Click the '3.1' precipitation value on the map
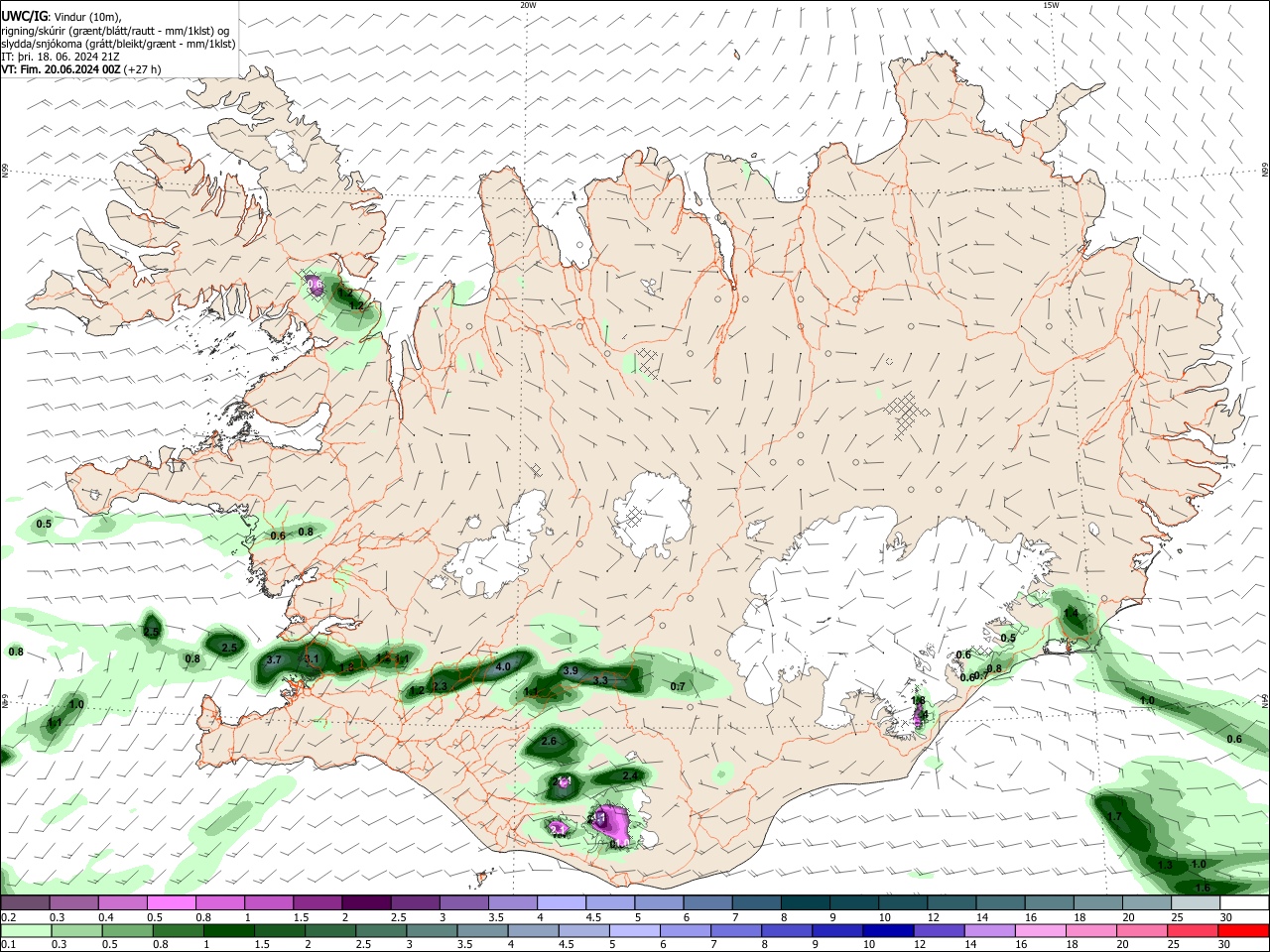The image size is (1270, 952). [x=312, y=658]
